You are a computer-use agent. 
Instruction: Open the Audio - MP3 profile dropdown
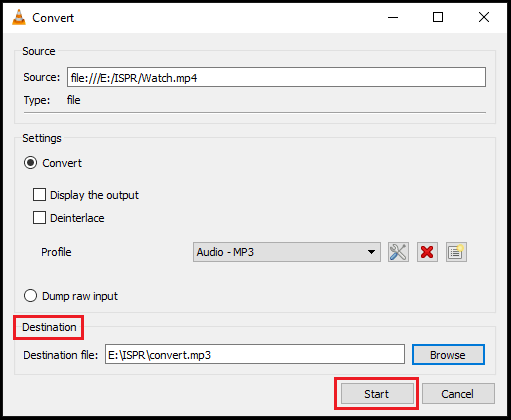coord(287,252)
